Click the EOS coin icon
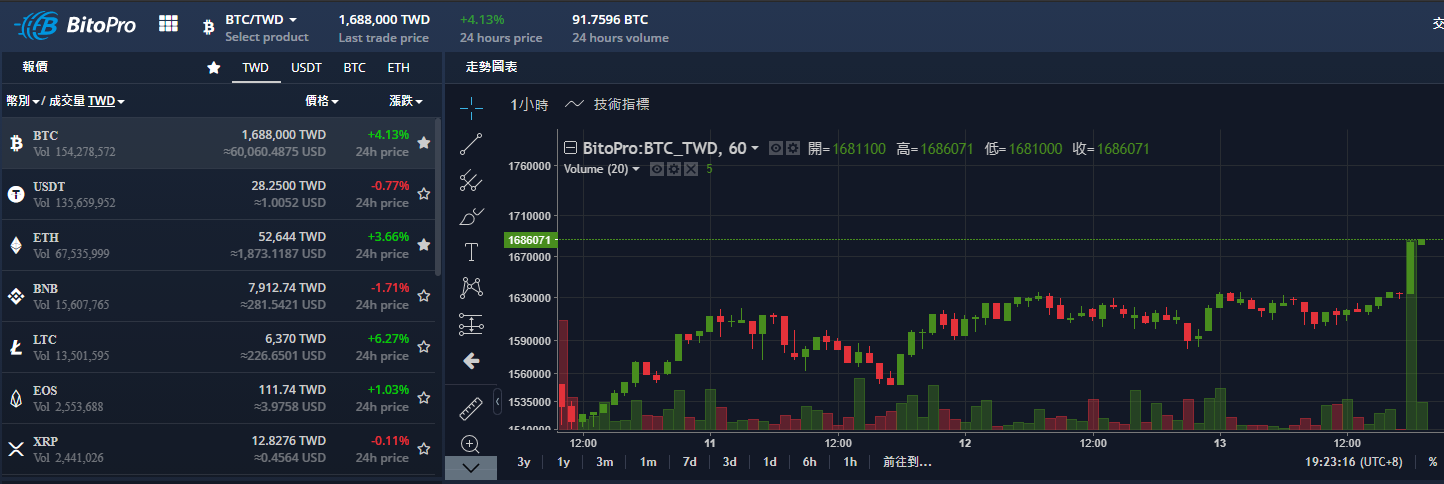The height and width of the screenshot is (484, 1444). 16,398
